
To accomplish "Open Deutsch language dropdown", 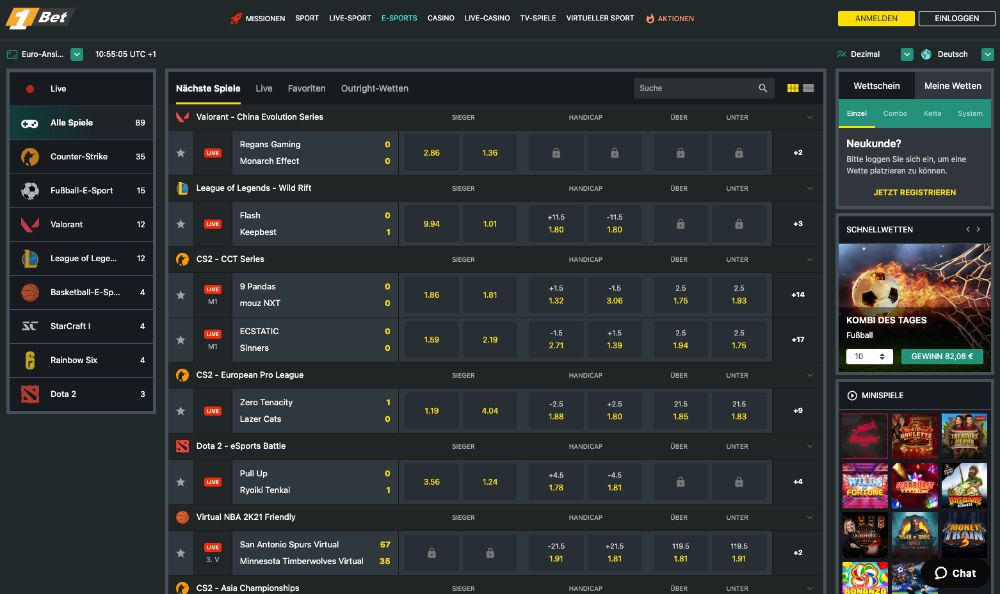I will tap(987, 54).
